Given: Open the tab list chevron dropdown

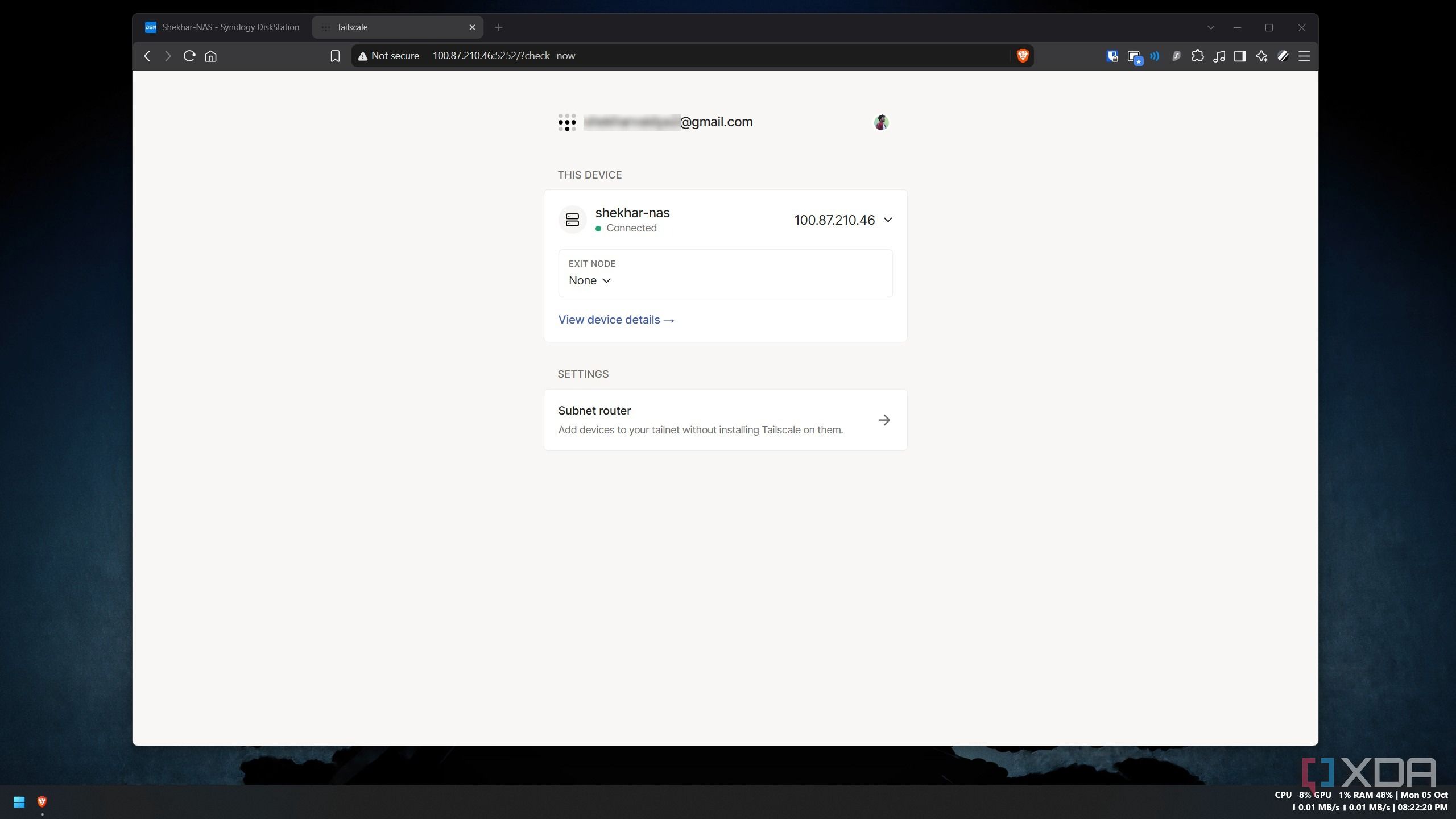Looking at the screenshot, I should (x=1211, y=27).
